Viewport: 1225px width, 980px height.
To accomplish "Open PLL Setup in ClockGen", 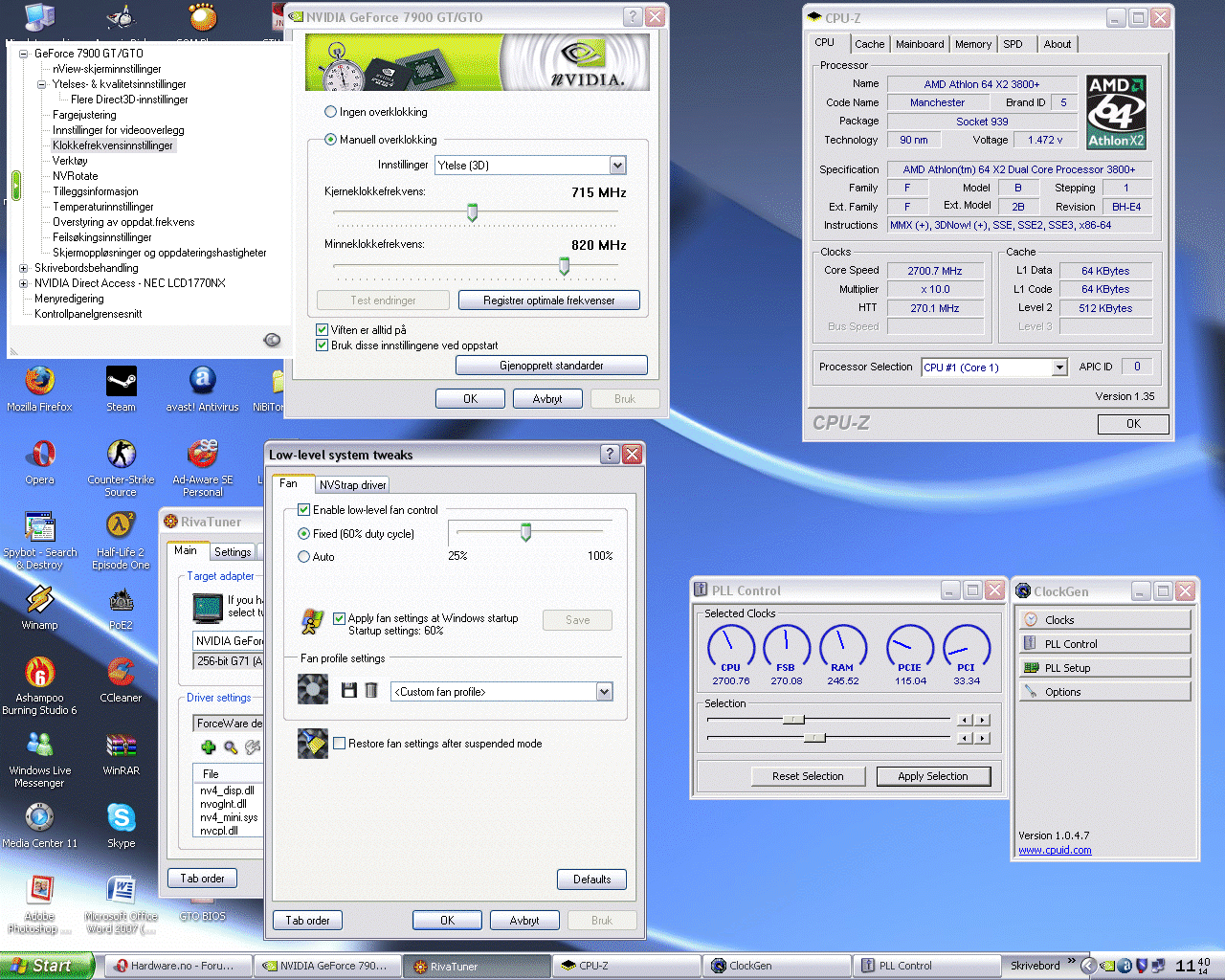I will click(x=1104, y=667).
